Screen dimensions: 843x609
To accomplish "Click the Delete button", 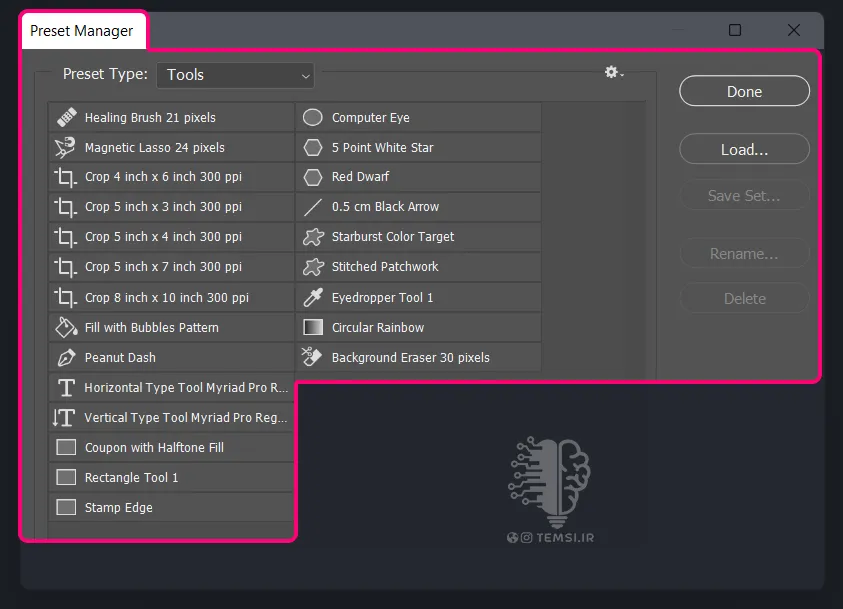I will [x=744, y=299].
